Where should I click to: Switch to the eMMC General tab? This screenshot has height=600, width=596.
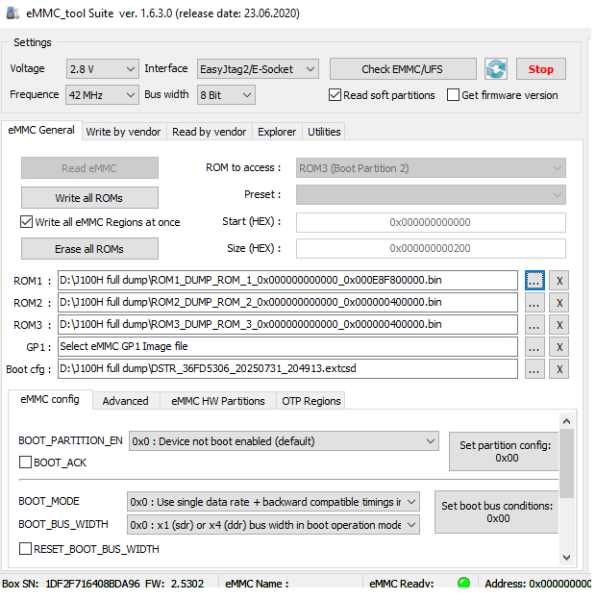pos(41,130)
